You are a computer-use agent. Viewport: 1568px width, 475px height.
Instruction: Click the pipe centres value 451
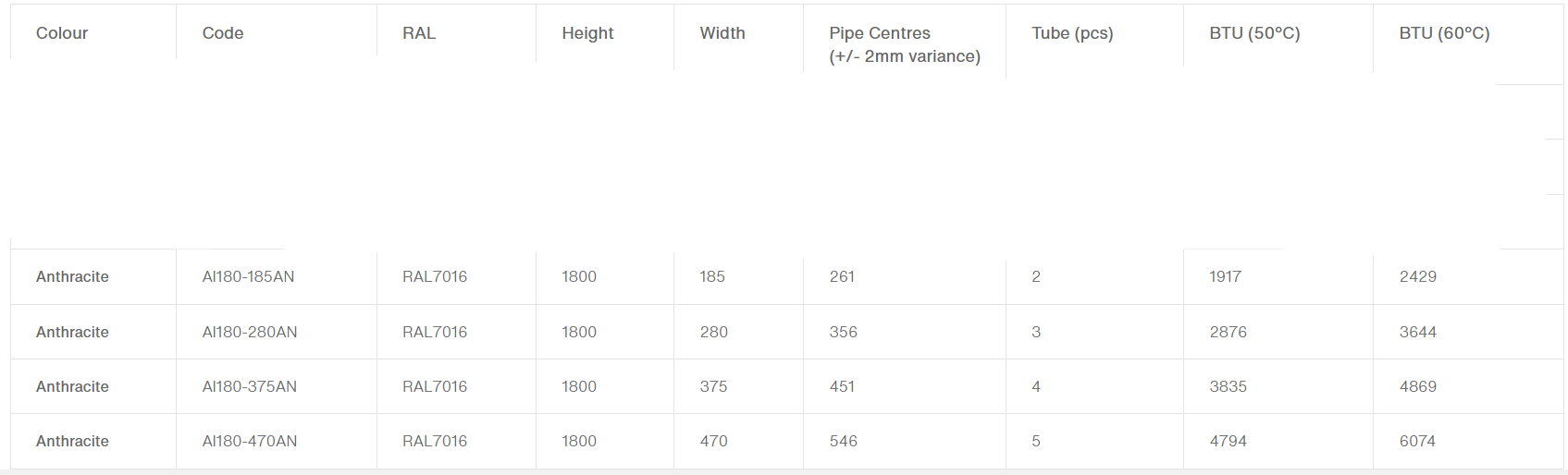842,386
